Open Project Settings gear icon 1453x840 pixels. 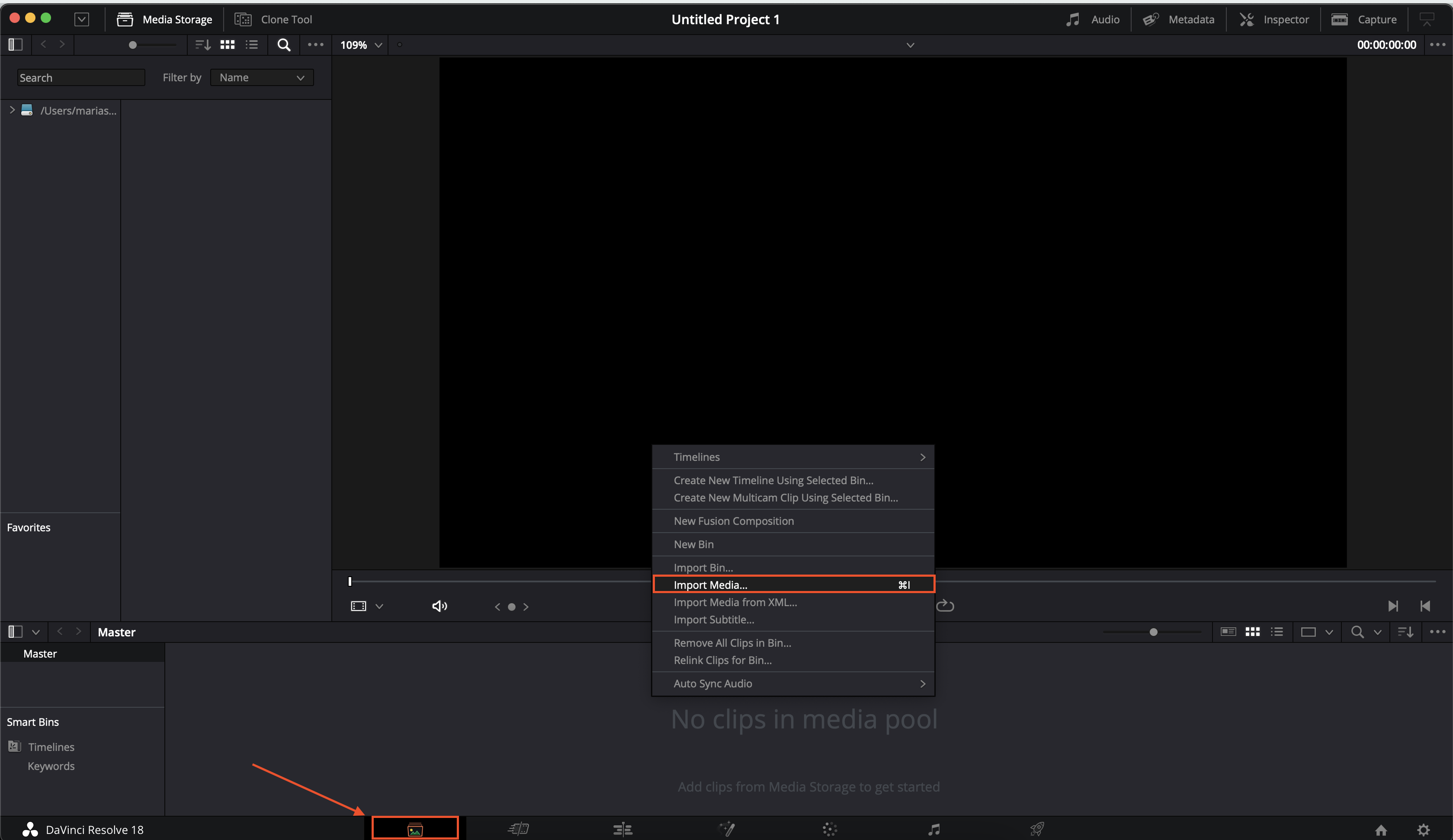1424,830
